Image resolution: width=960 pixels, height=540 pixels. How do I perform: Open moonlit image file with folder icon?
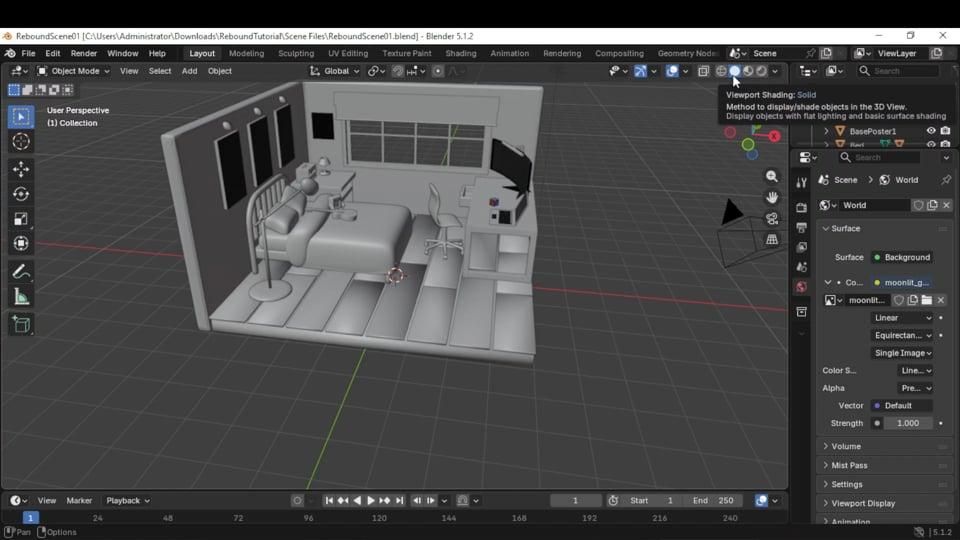click(x=927, y=300)
